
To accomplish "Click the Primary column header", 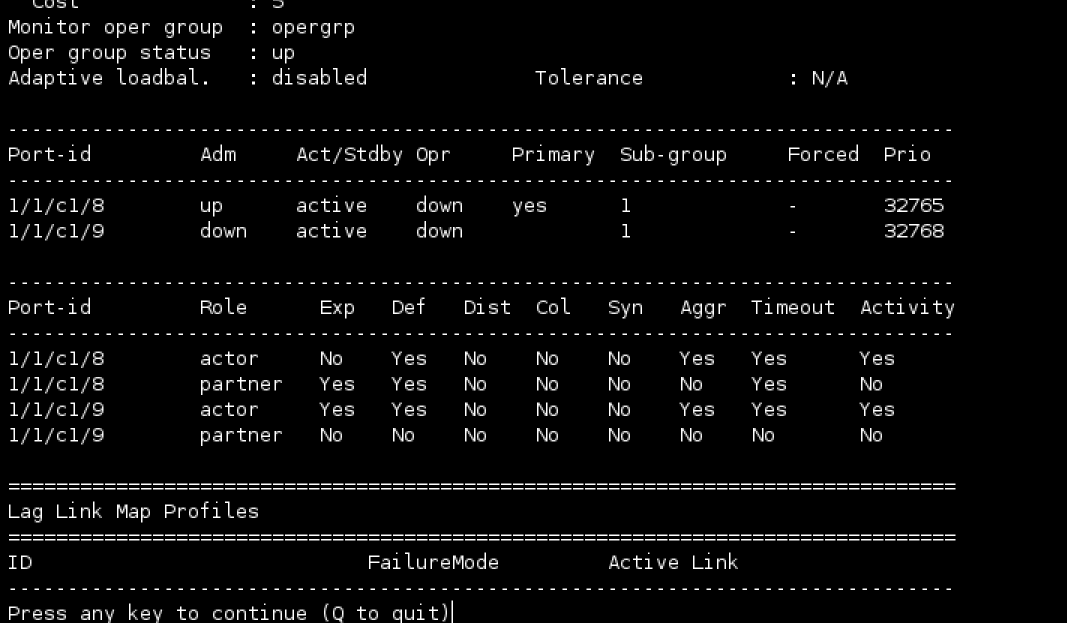I will [552, 155].
